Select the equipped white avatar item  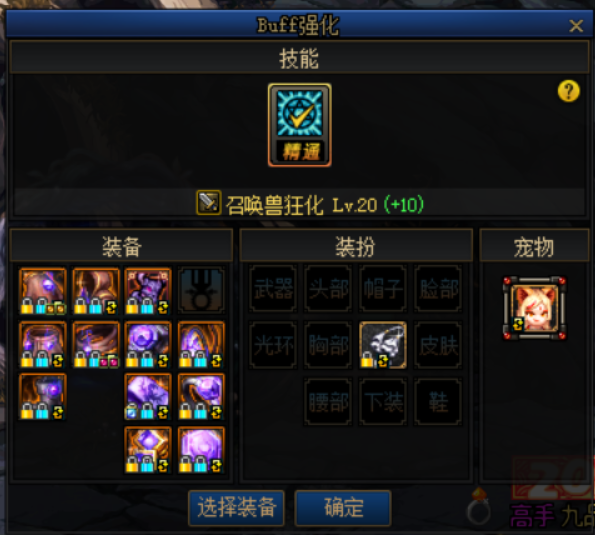[x=383, y=345]
